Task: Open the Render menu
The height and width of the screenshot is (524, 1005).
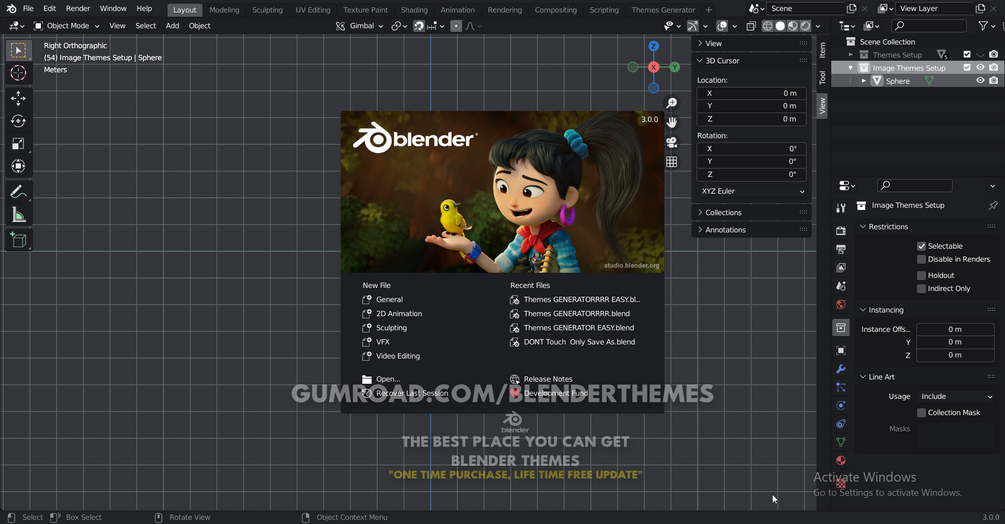Action: [x=78, y=9]
